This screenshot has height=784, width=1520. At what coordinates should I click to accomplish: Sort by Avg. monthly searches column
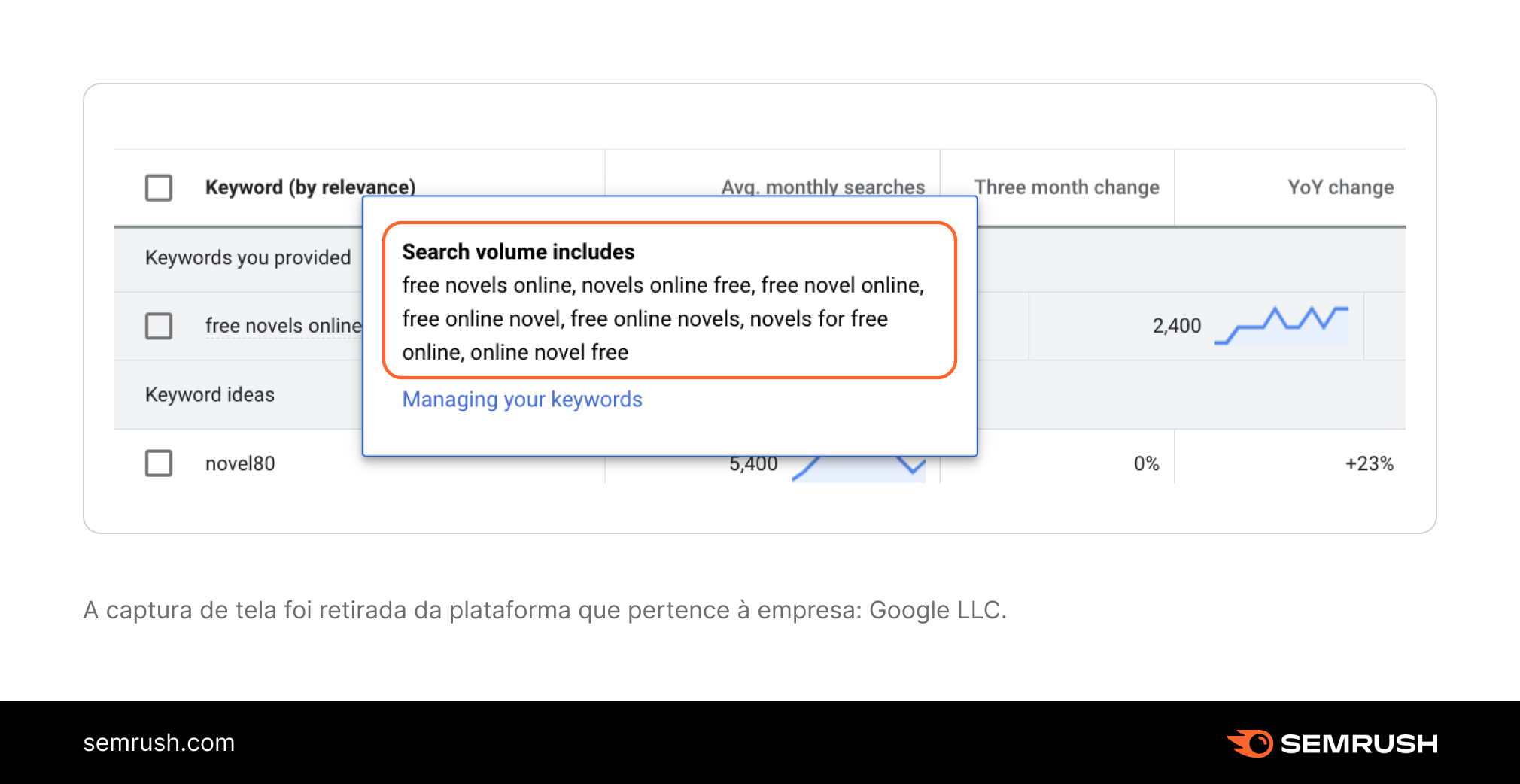[x=822, y=187]
